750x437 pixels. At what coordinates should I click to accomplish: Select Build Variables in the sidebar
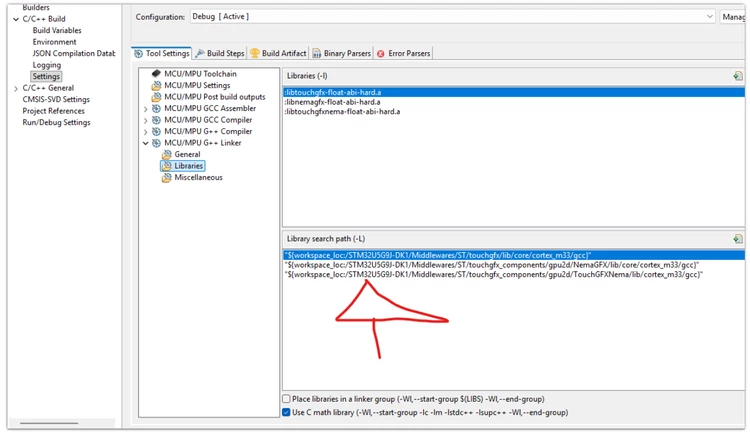pyautogui.click(x=57, y=30)
